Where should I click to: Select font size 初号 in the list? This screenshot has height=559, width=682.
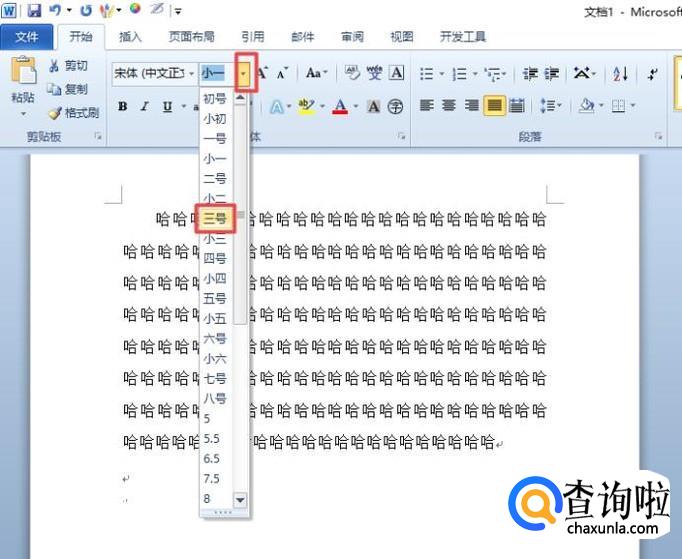216,98
